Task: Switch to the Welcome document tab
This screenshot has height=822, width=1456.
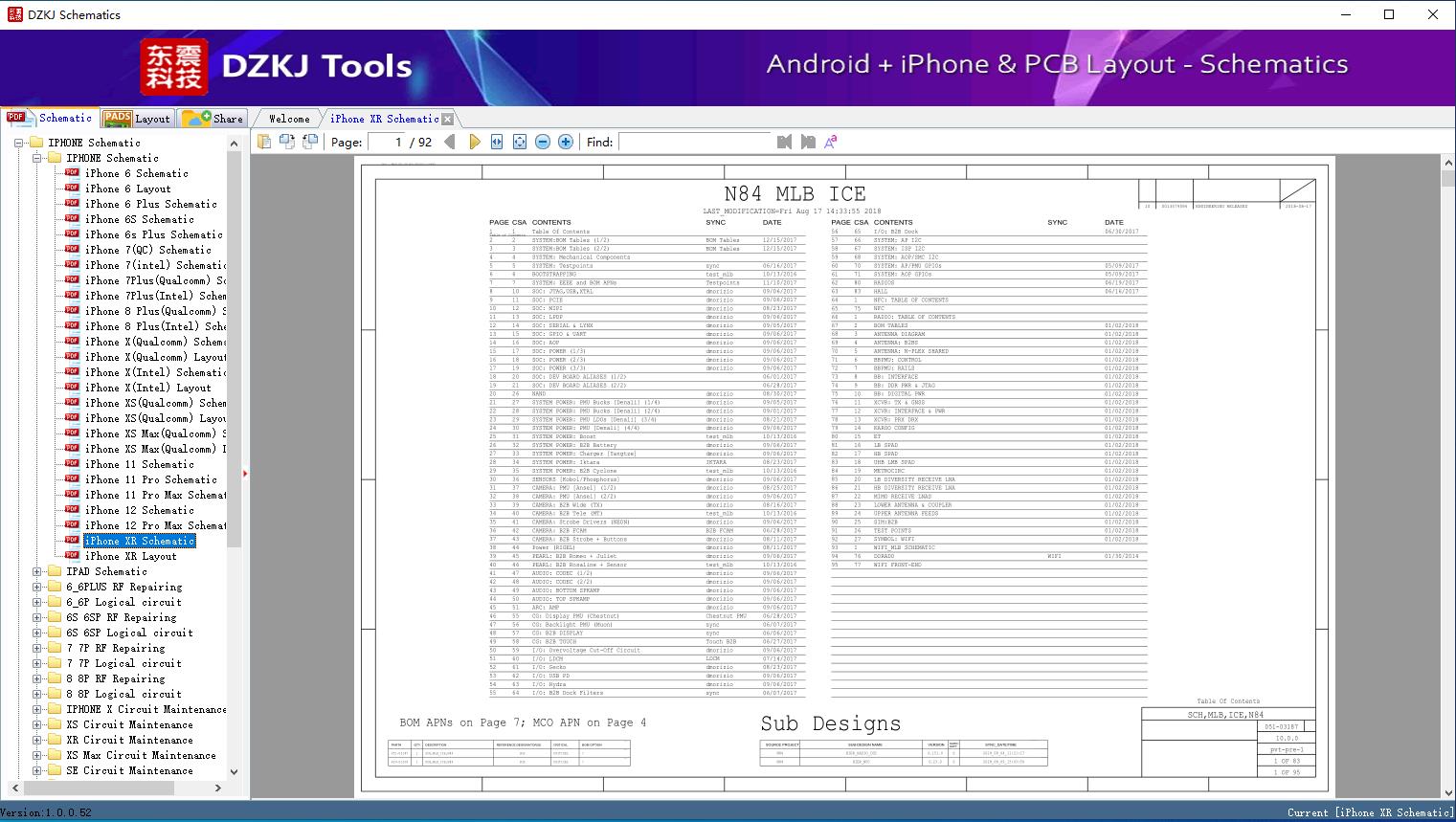Action: [289, 119]
